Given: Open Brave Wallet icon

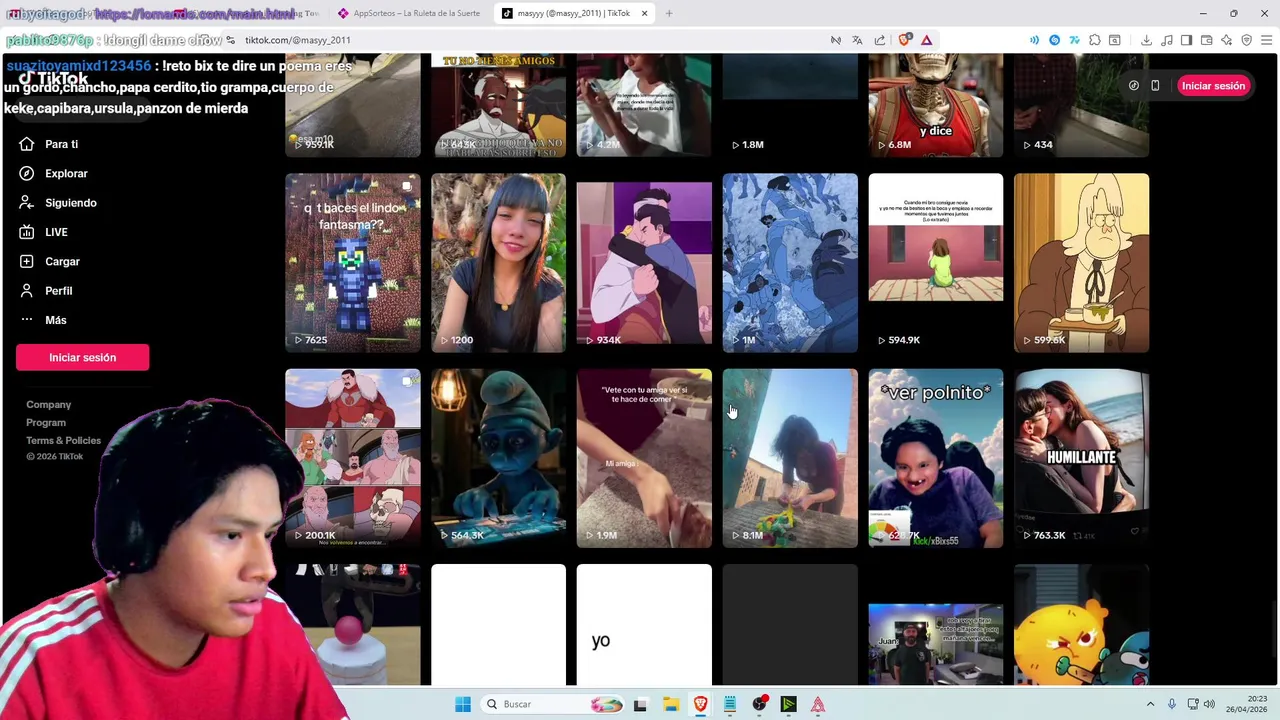Looking at the screenshot, I should pos(1206,40).
